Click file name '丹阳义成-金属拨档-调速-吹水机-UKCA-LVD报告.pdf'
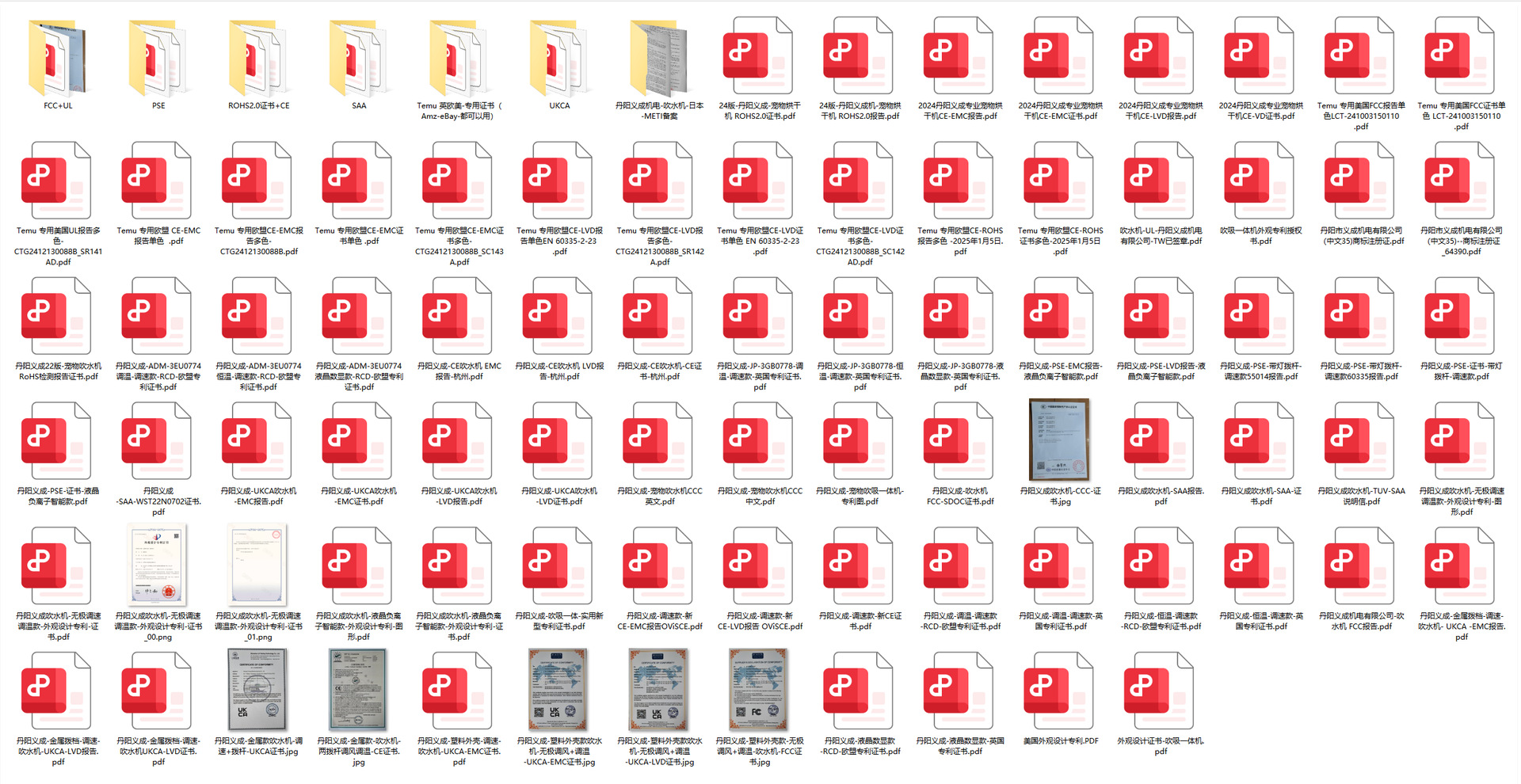This screenshot has width=1521, height=784. [58, 751]
